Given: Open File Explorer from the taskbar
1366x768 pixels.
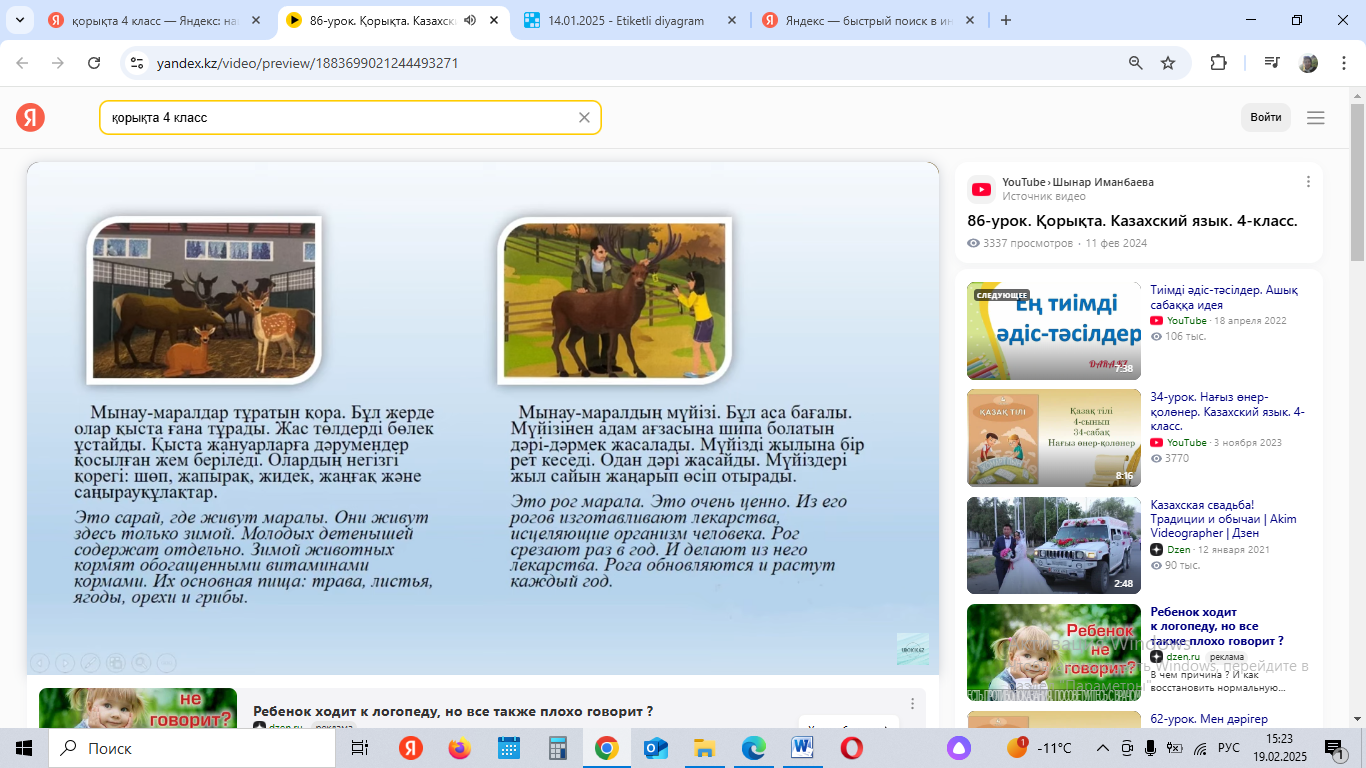Looking at the screenshot, I should tap(705, 748).
